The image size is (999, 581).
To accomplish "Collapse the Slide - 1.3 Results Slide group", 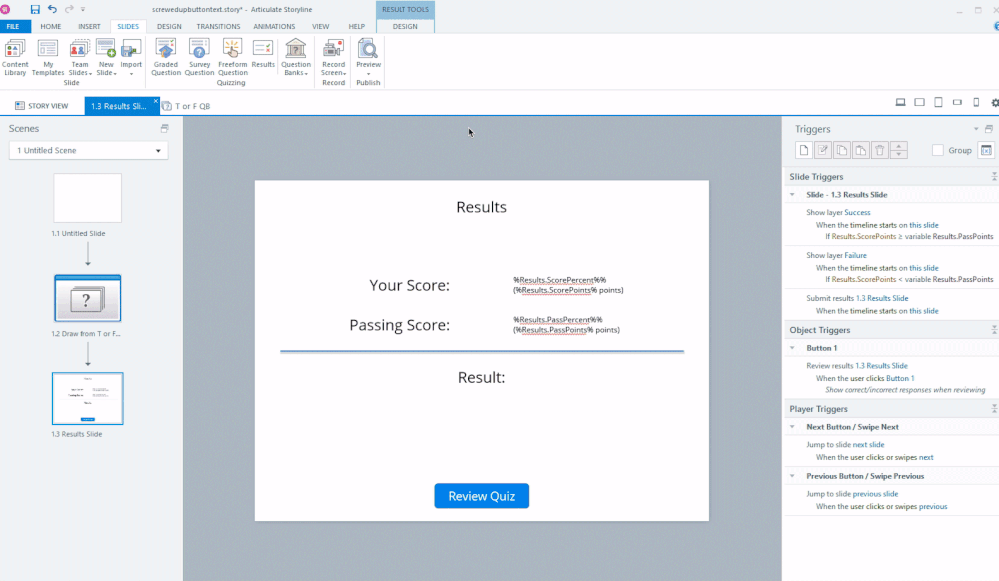I will point(793,194).
